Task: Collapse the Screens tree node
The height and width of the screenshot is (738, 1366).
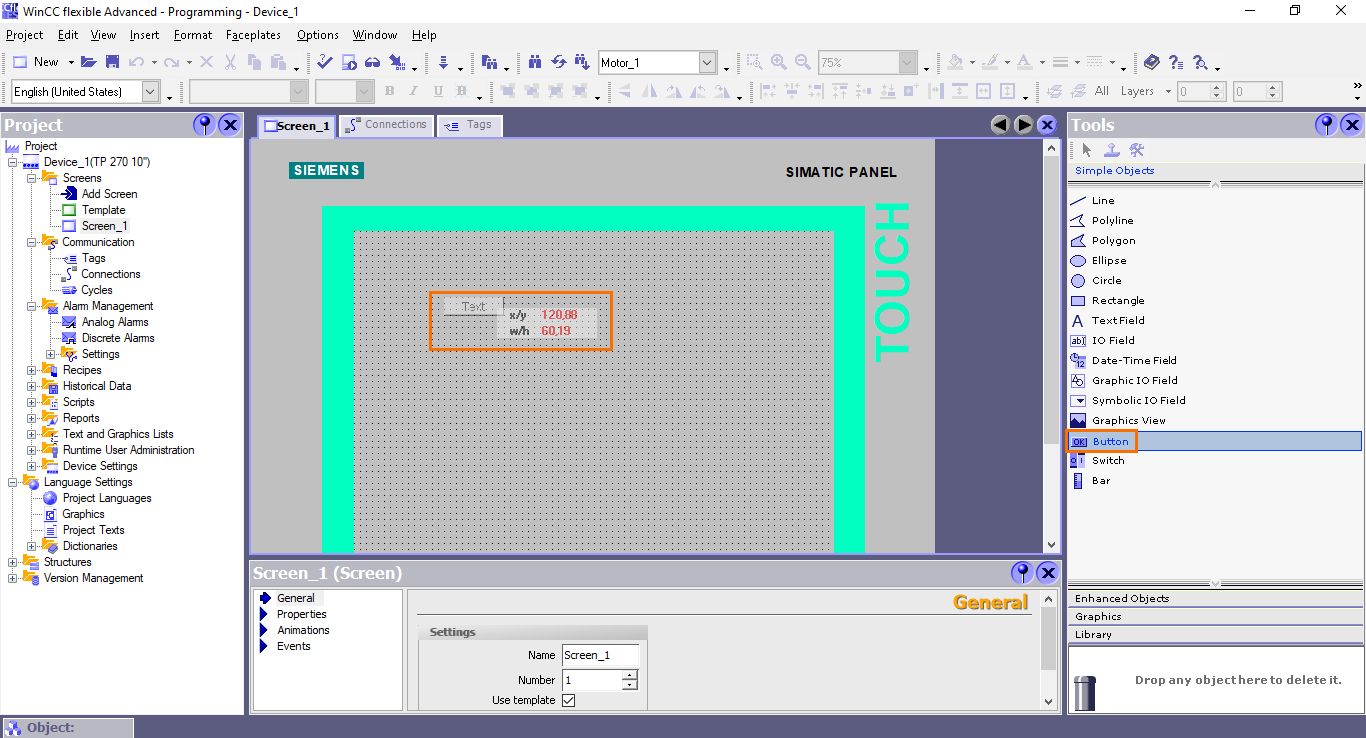Action: (32, 178)
